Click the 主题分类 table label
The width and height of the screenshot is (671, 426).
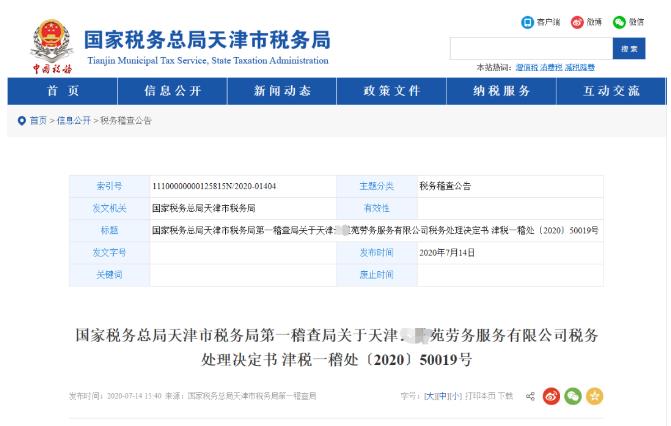pos(376,186)
